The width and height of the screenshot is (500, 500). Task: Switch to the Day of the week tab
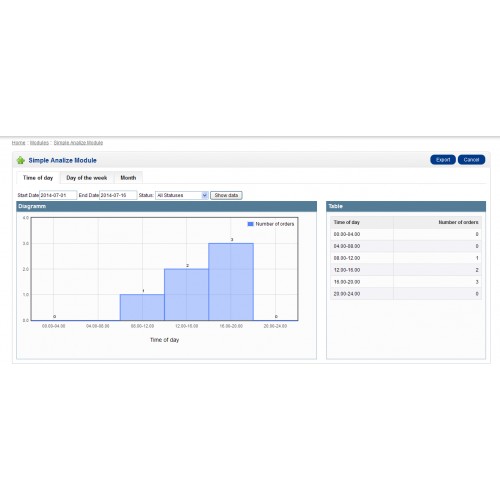tap(87, 178)
